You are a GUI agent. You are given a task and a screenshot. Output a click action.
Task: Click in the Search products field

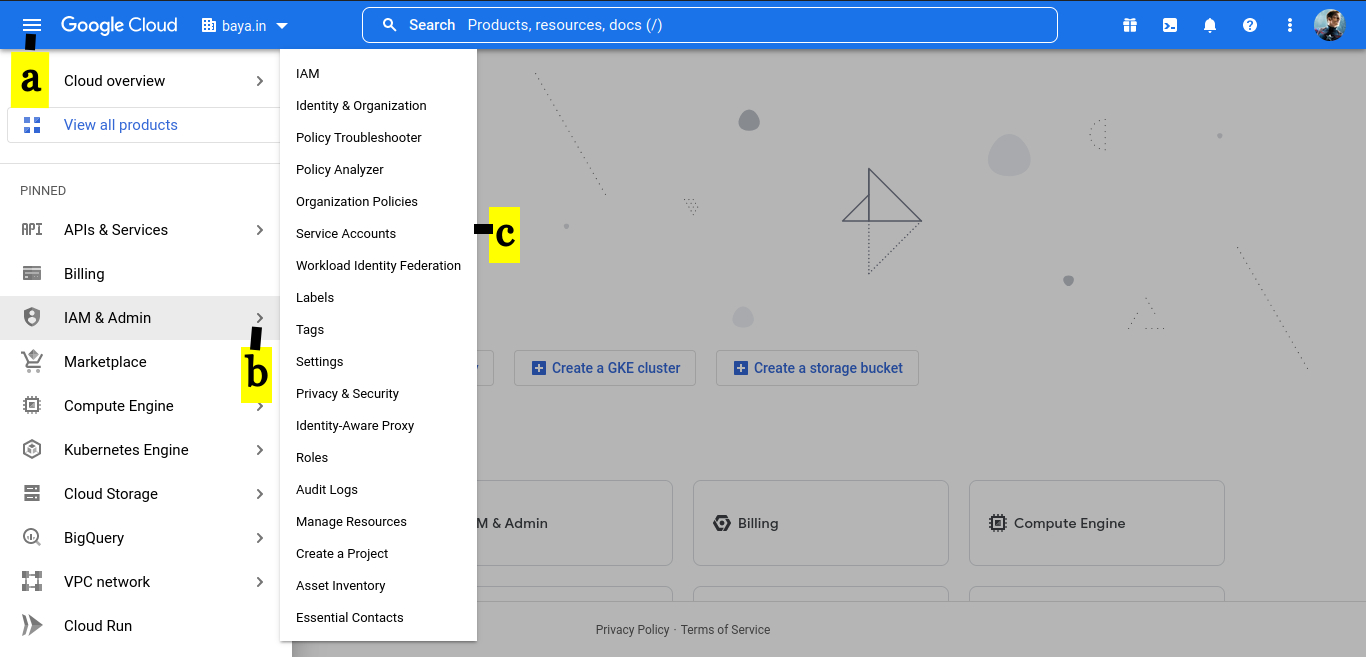710,25
